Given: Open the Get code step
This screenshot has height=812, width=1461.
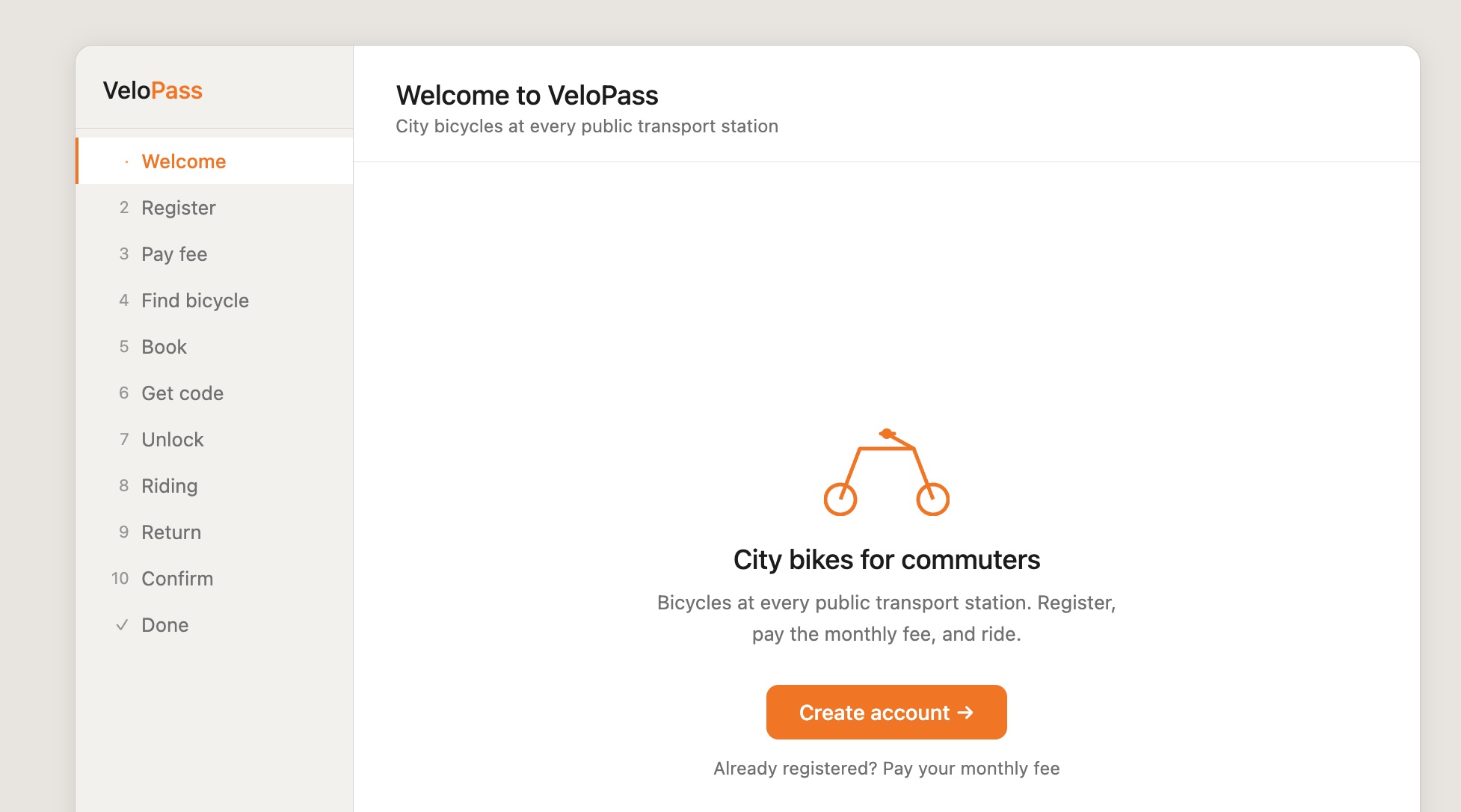Looking at the screenshot, I should click(x=182, y=393).
